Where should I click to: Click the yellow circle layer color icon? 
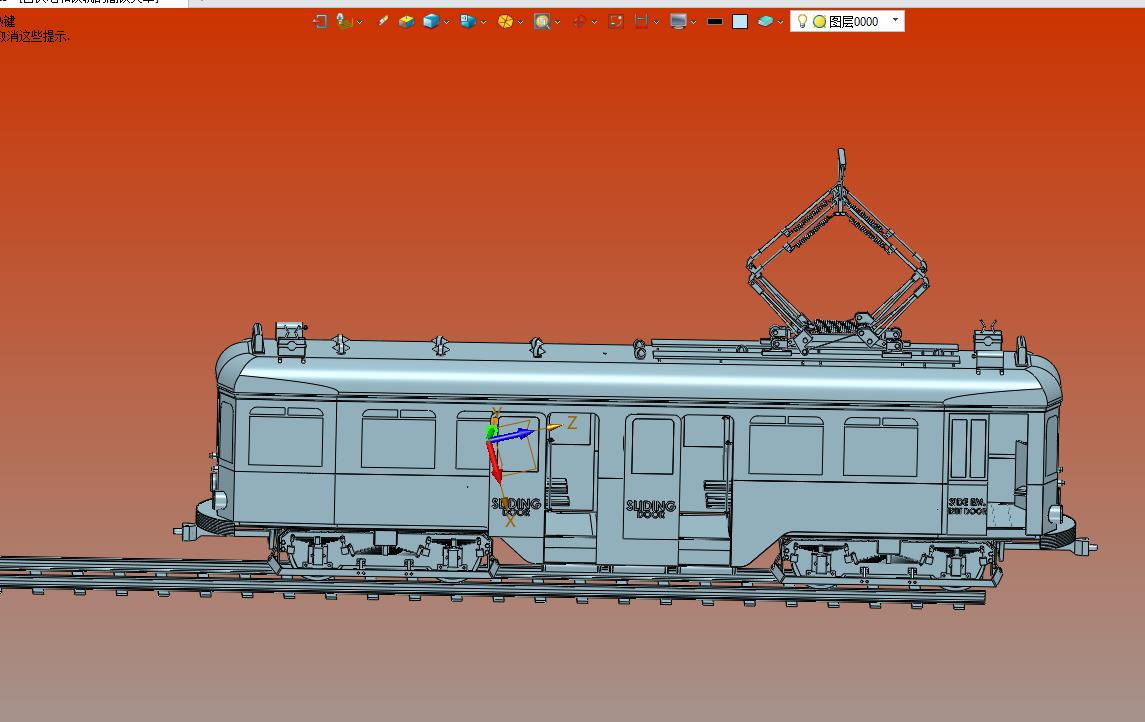(x=819, y=22)
